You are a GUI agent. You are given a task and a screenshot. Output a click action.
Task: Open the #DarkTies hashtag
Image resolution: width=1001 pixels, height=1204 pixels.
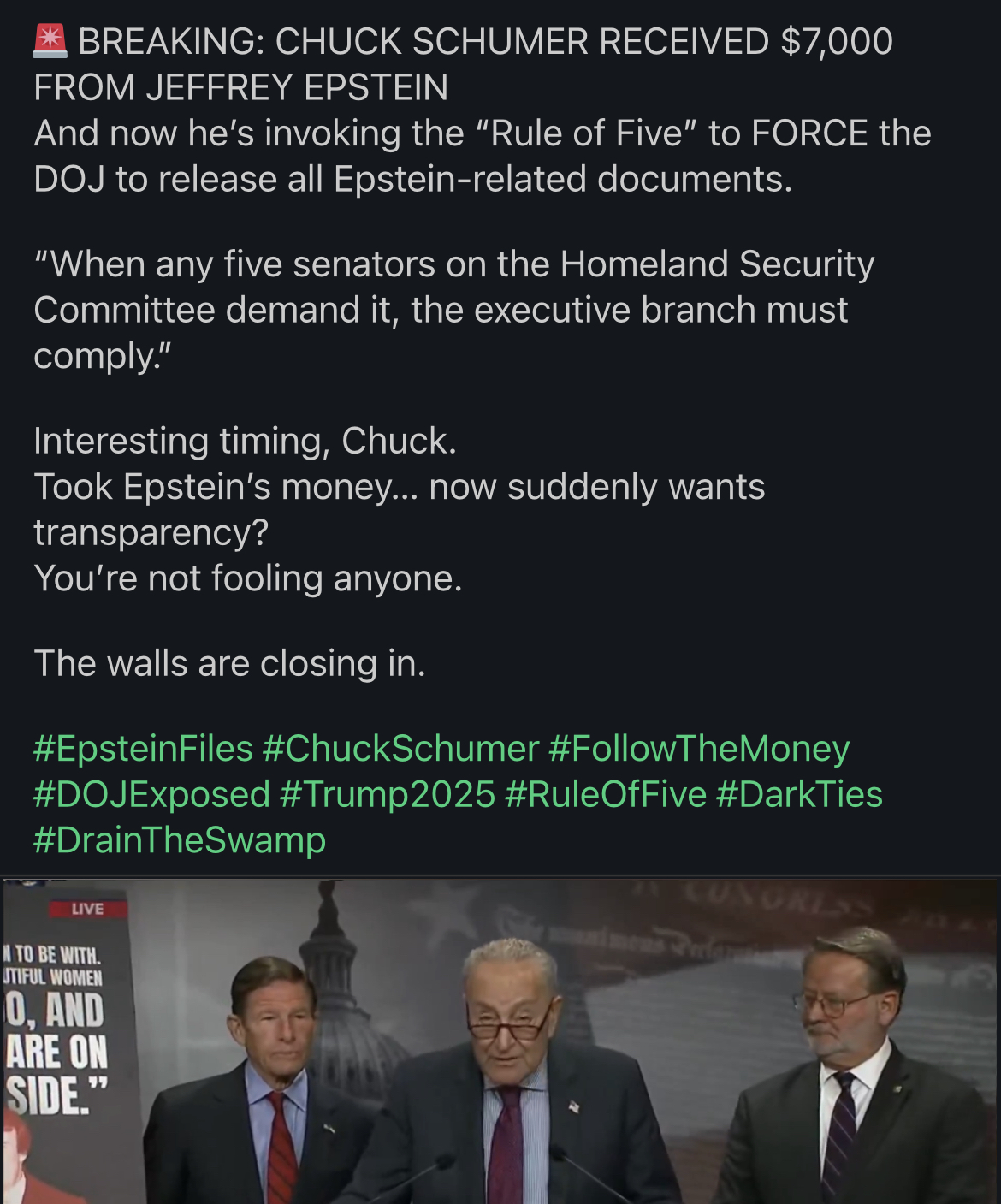coord(799,794)
